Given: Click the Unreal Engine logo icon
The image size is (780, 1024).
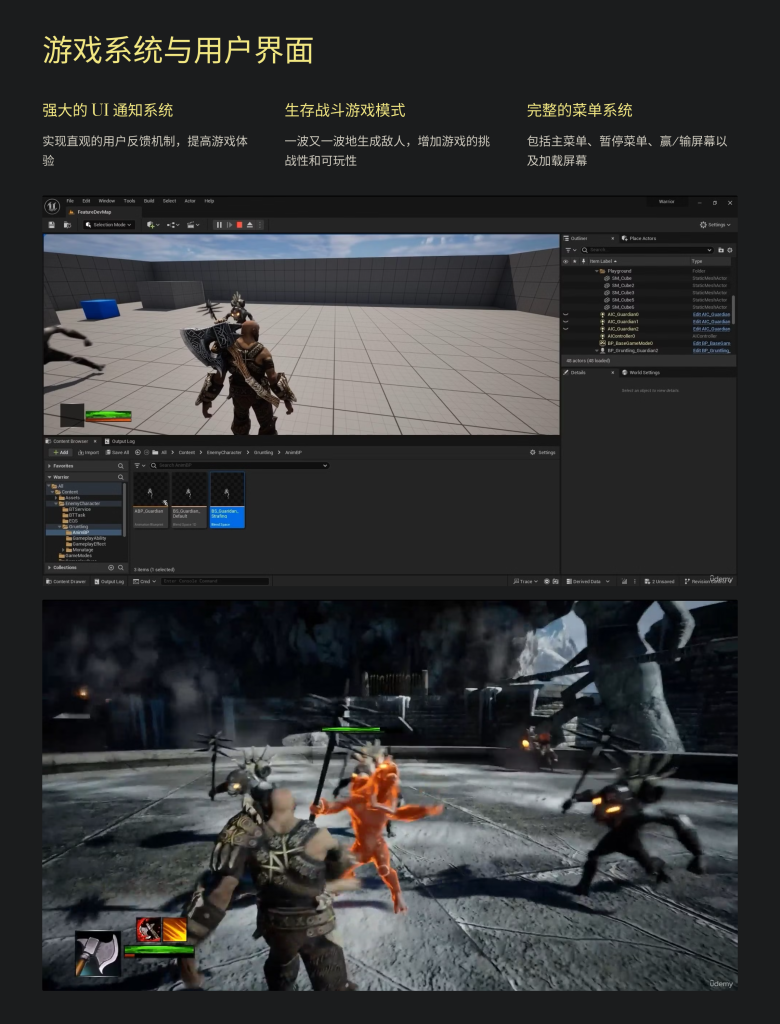Looking at the screenshot, I should point(52,206).
